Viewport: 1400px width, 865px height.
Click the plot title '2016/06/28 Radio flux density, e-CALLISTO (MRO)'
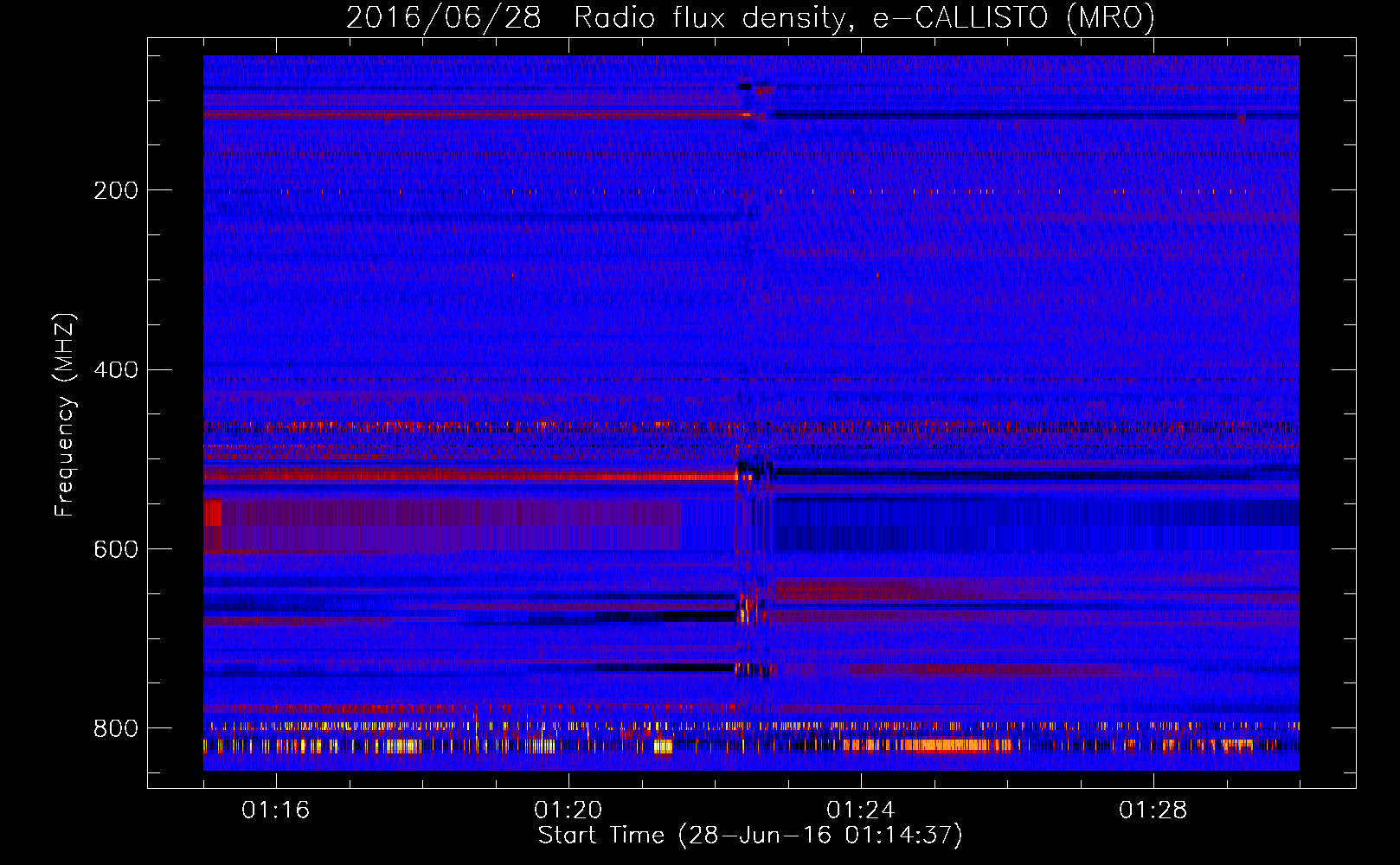(750, 17)
